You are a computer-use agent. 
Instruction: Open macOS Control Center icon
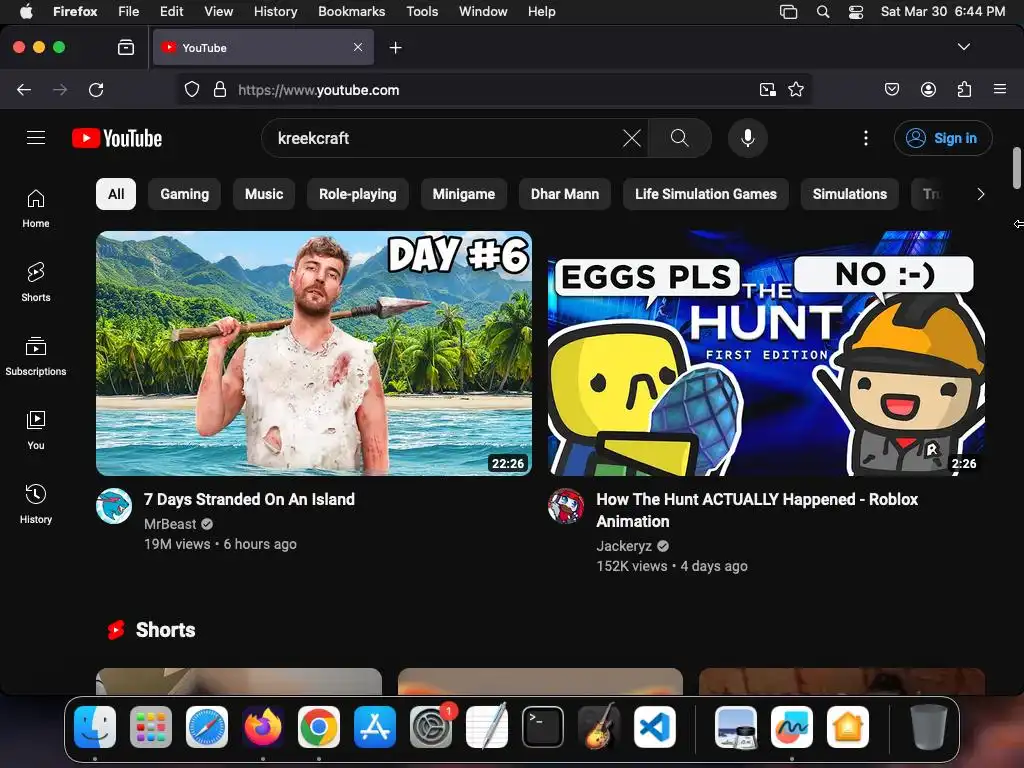tap(856, 12)
